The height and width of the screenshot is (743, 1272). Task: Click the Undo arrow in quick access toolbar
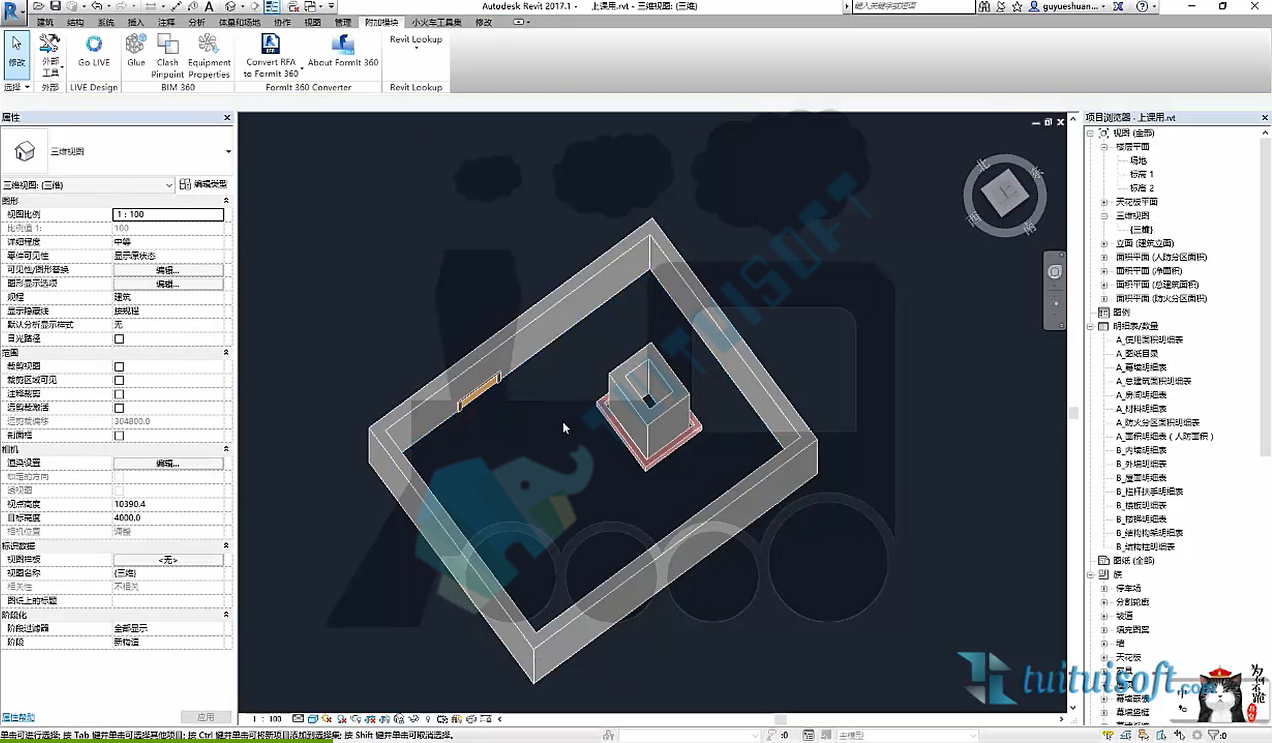pyautogui.click(x=97, y=6)
